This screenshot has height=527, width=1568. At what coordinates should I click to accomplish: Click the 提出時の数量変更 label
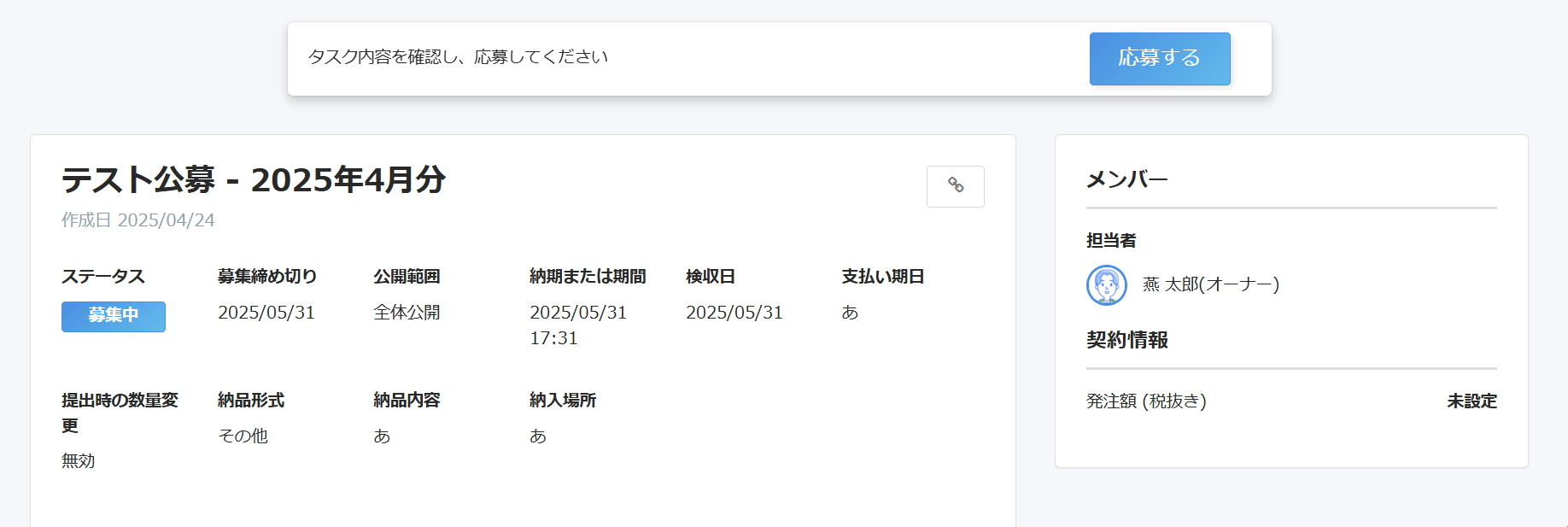coord(120,413)
